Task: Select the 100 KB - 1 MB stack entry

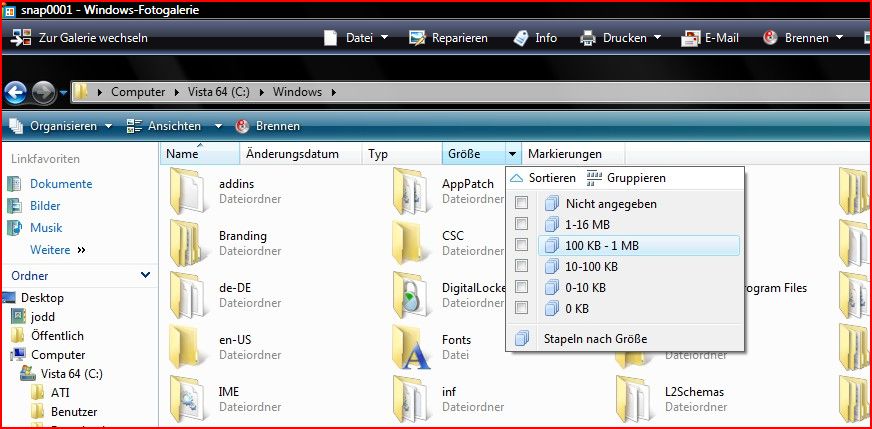Action: 639,245
